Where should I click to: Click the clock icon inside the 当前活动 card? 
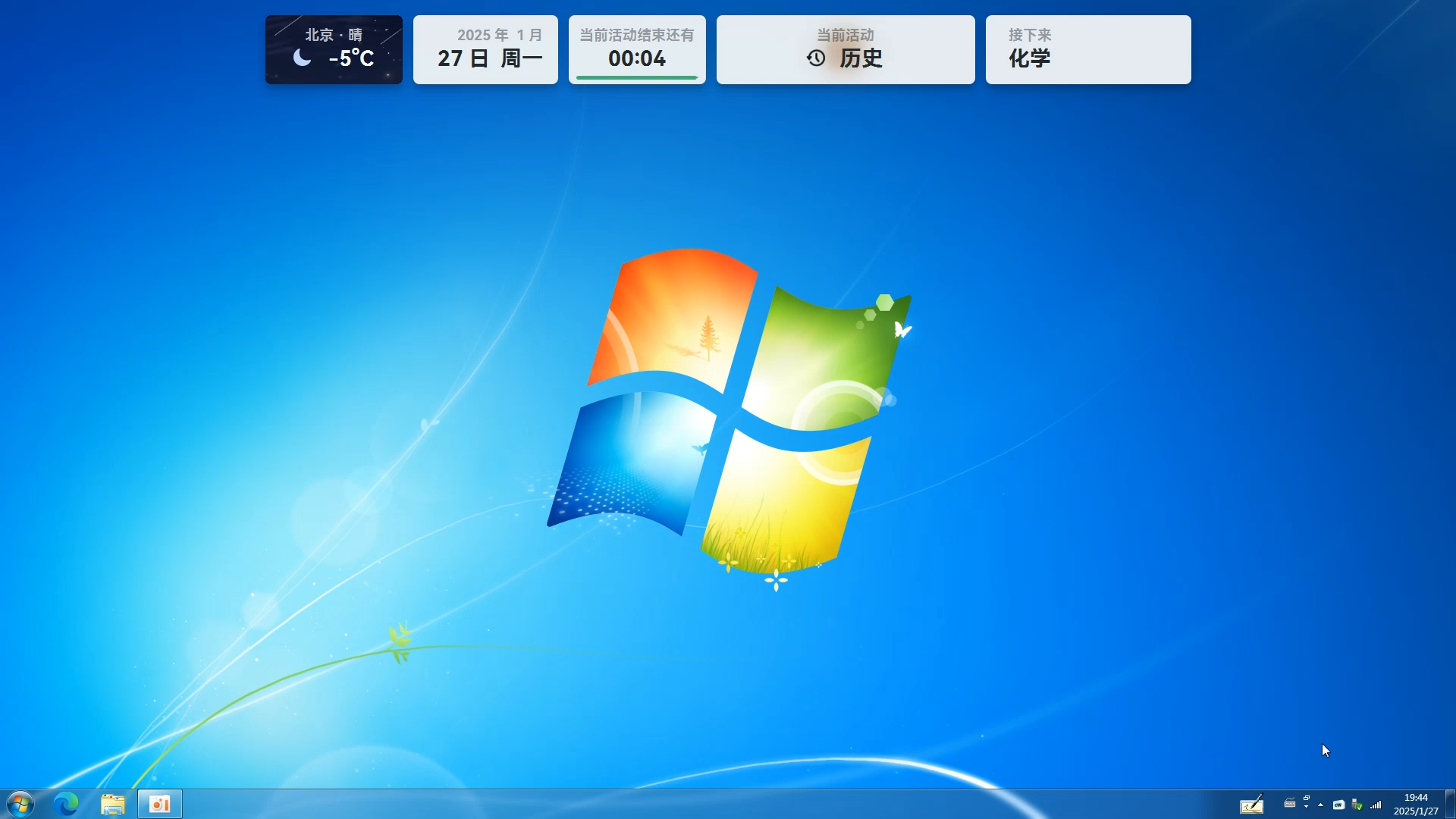point(817,58)
